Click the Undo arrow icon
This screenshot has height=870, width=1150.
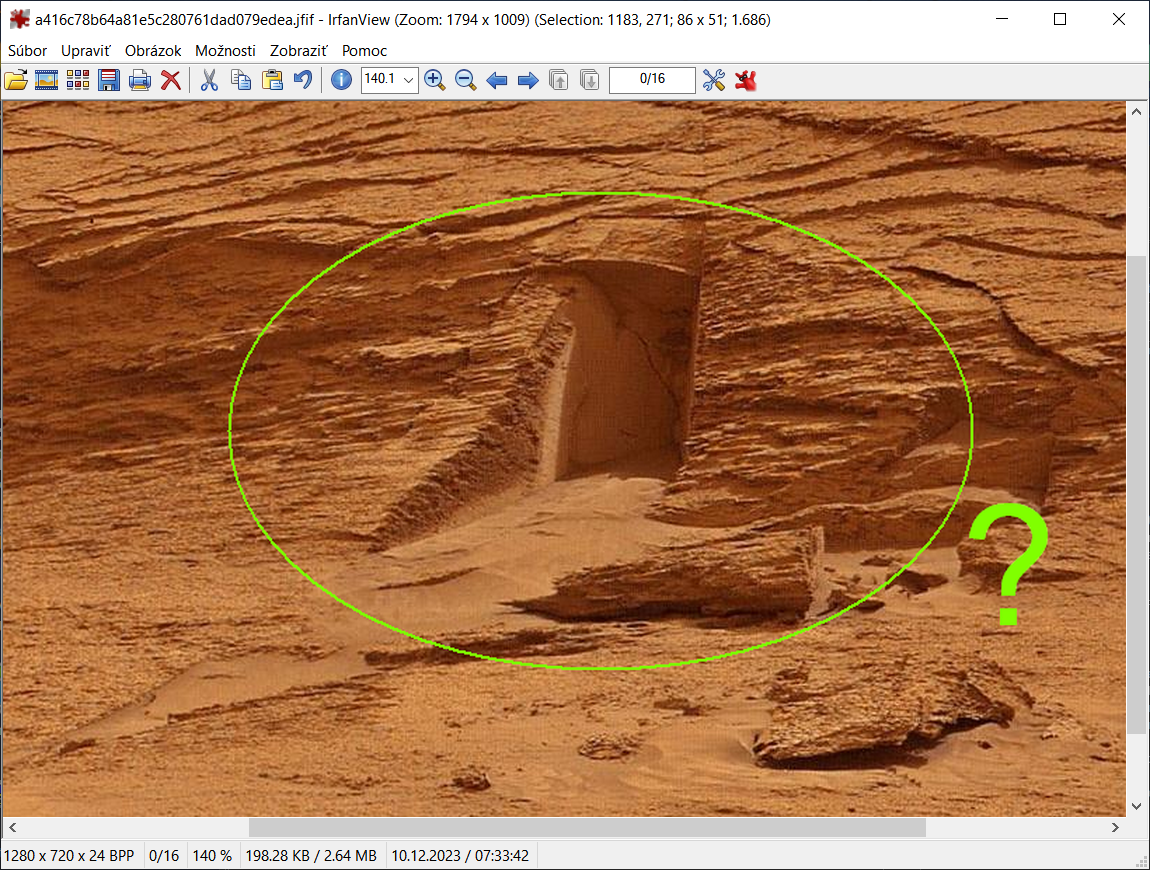coord(302,80)
